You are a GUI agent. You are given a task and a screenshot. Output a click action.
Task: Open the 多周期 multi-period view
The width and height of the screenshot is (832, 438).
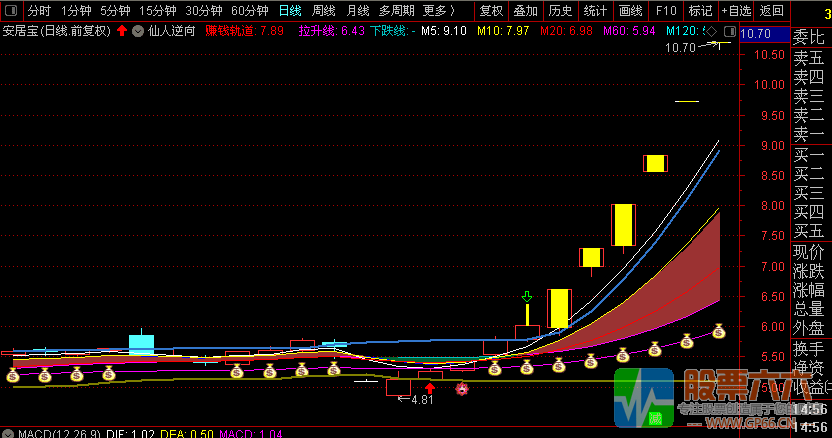point(396,11)
